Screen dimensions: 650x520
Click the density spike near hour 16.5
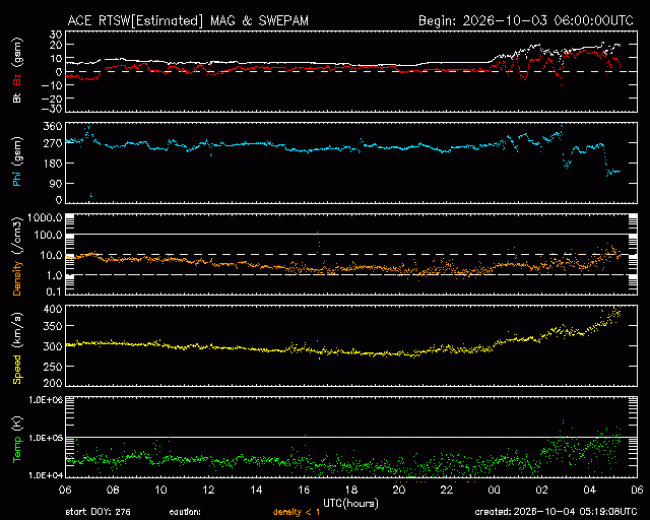click(318, 243)
